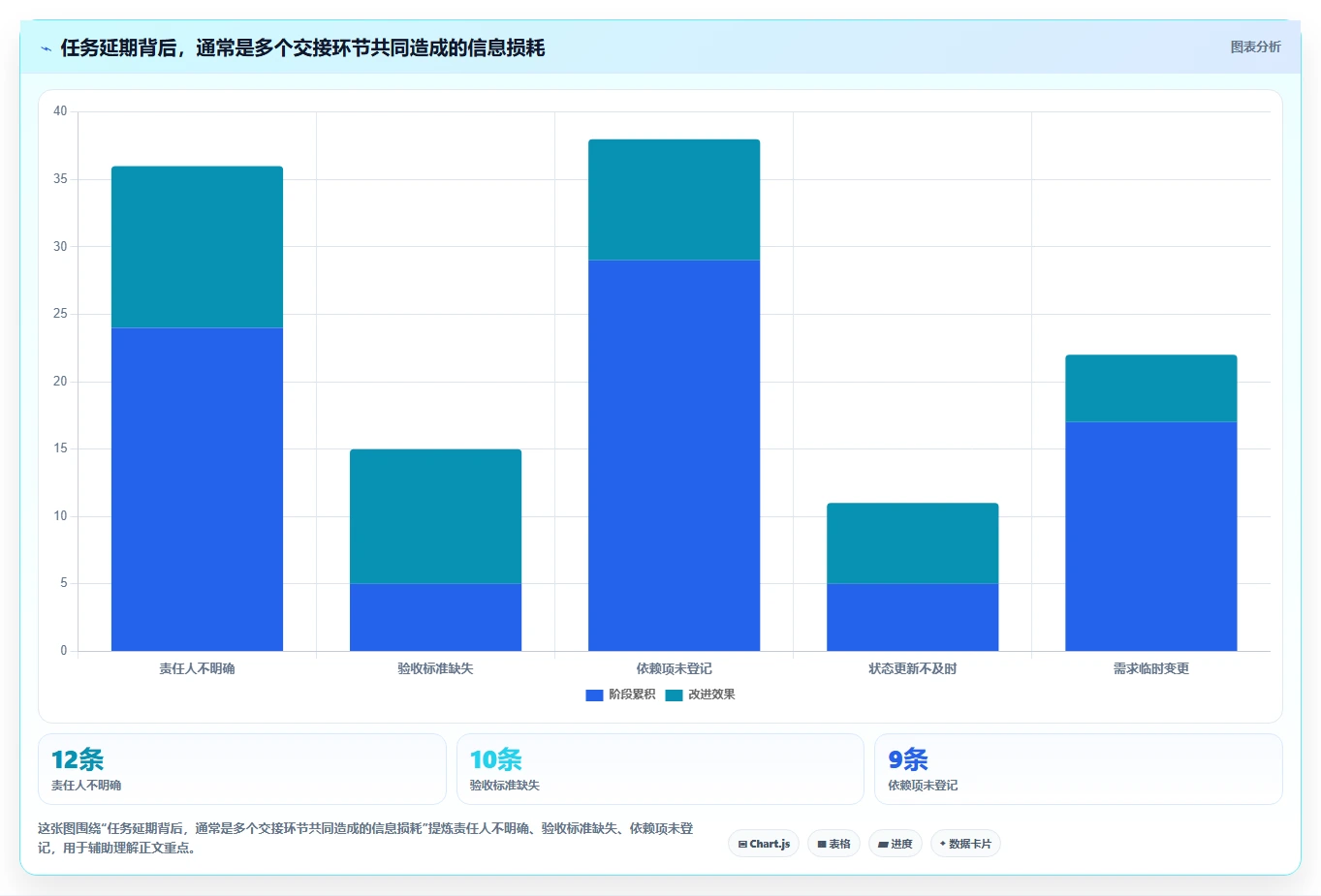Select the teal 改进效果 bar for 验收标准缺失

pos(435,516)
